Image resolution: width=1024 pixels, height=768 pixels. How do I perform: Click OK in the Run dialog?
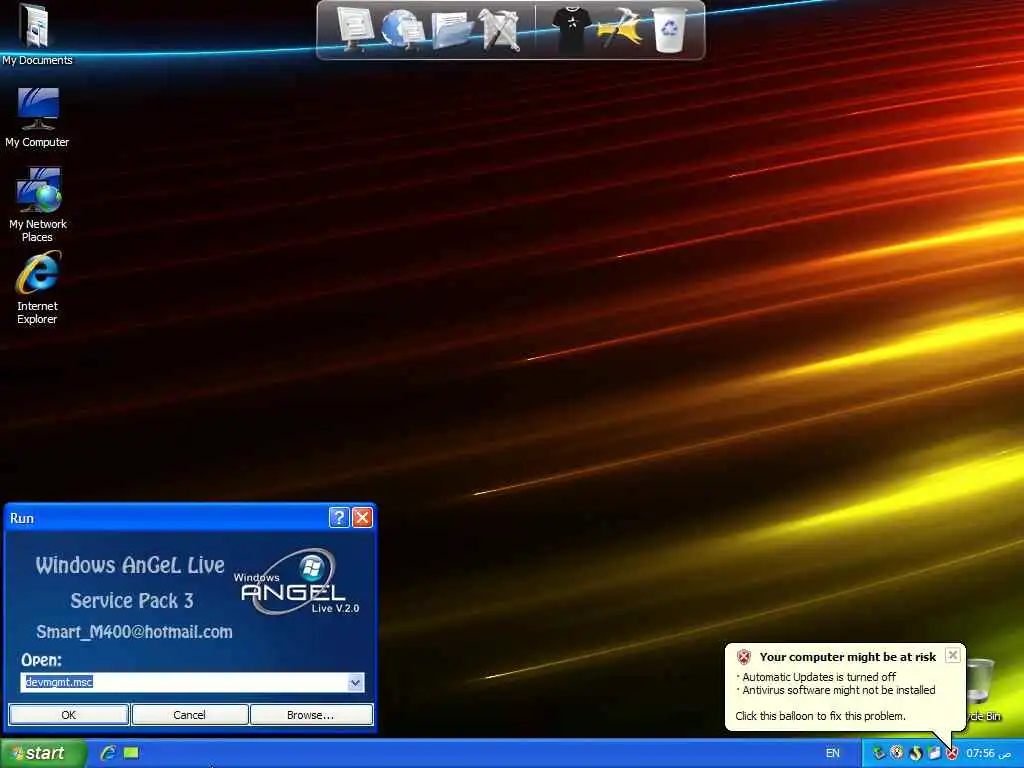click(x=69, y=715)
